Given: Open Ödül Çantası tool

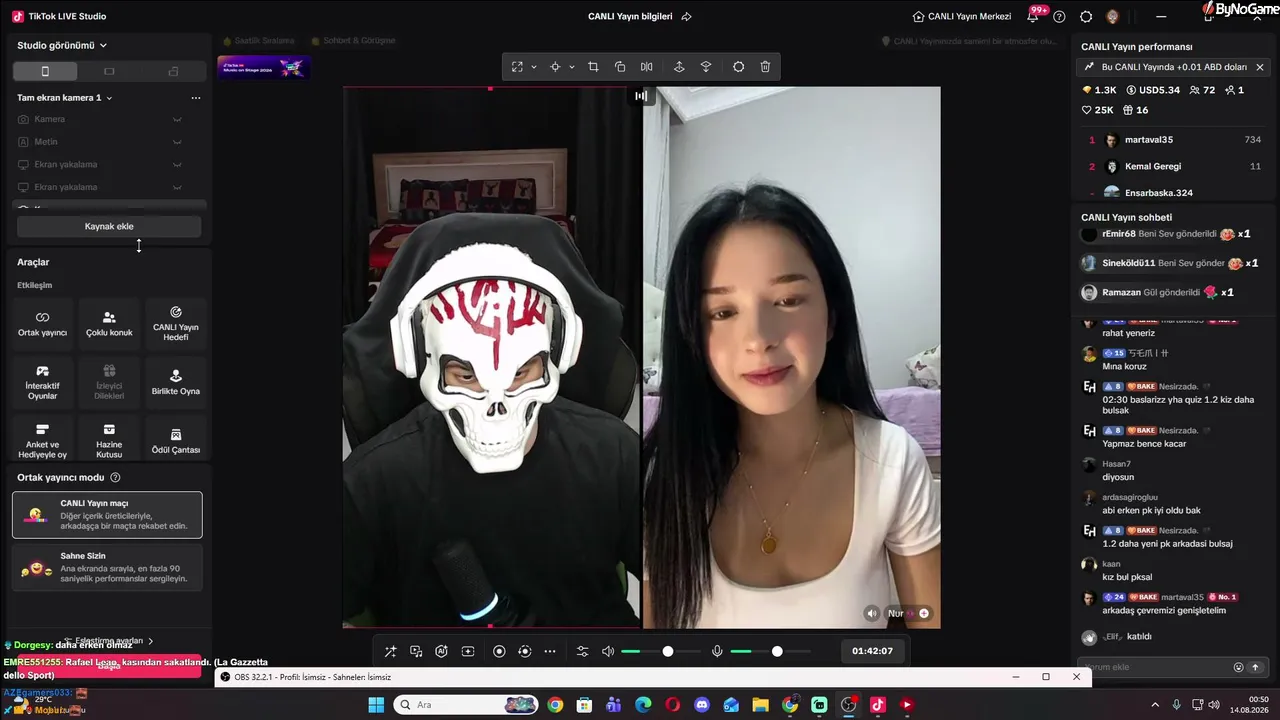Looking at the screenshot, I should (176, 440).
